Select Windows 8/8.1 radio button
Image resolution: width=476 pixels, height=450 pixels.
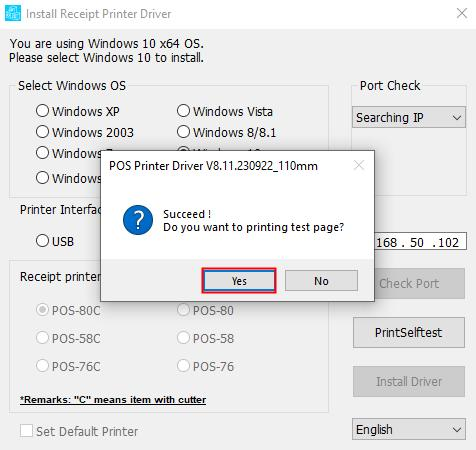point(227,132)
